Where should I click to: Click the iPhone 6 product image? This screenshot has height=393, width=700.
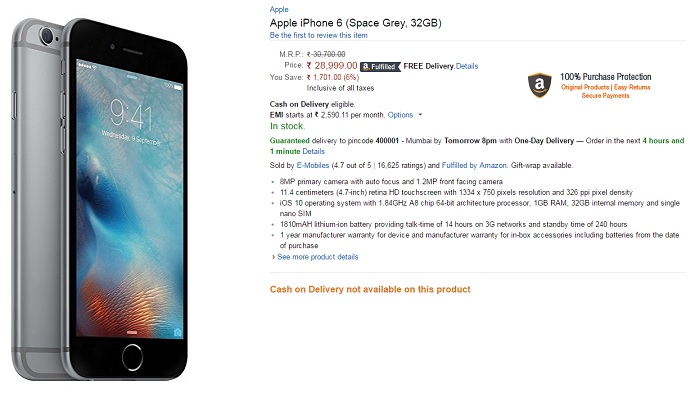(99, 199)
